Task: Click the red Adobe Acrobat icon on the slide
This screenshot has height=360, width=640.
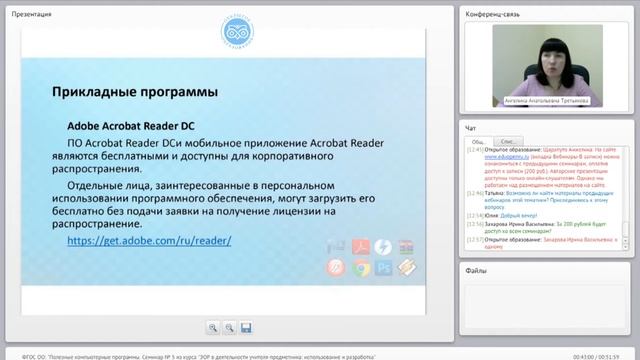Action: pyautogui.click(x=361, y=247)
